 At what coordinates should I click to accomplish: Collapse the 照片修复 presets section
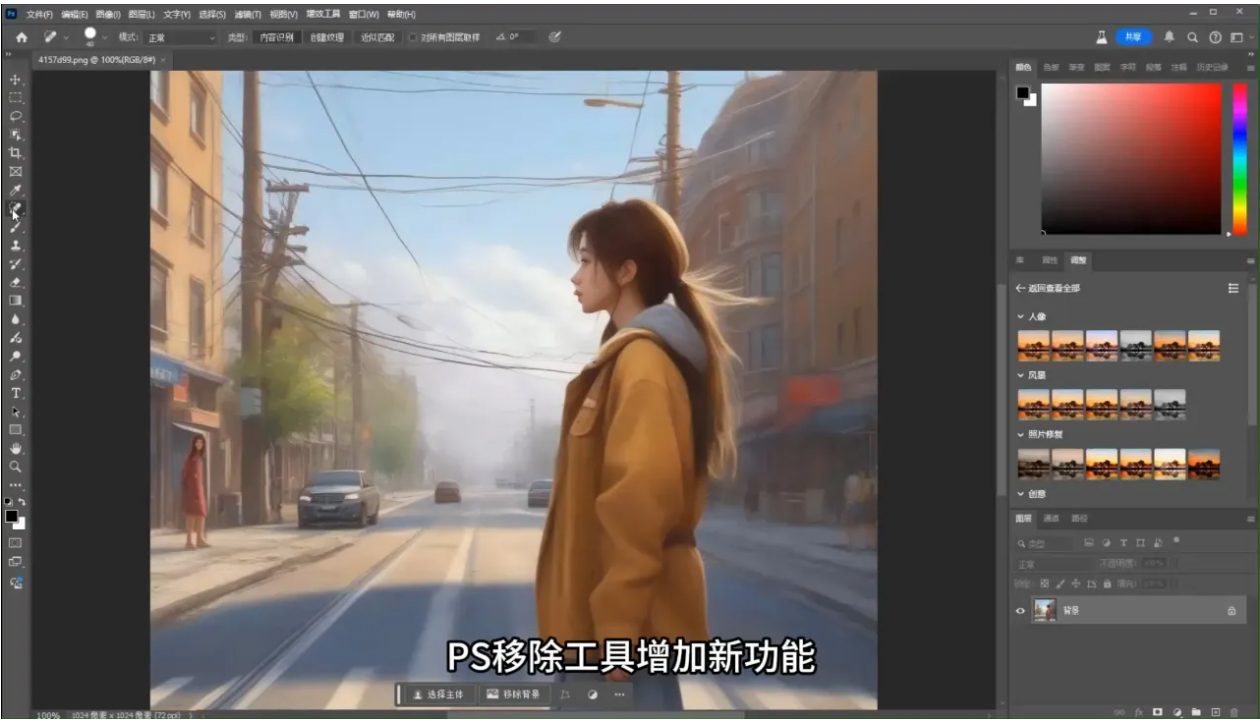point(1021,435)
